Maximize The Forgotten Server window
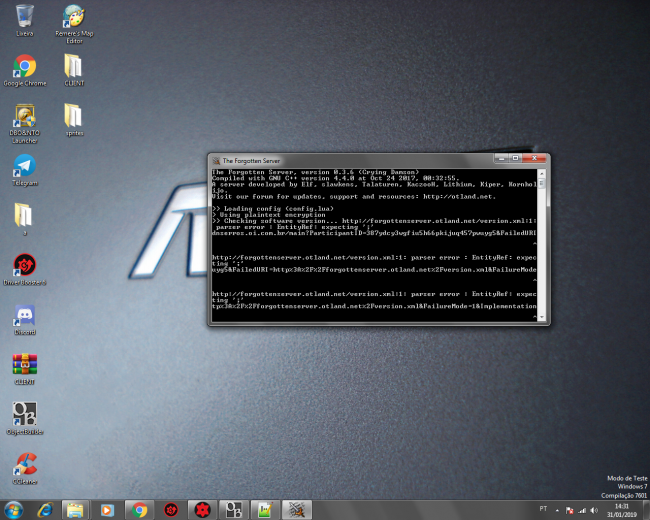Image resolution: width=650 pixels, height=520 pixels. [x=515, y=158]
